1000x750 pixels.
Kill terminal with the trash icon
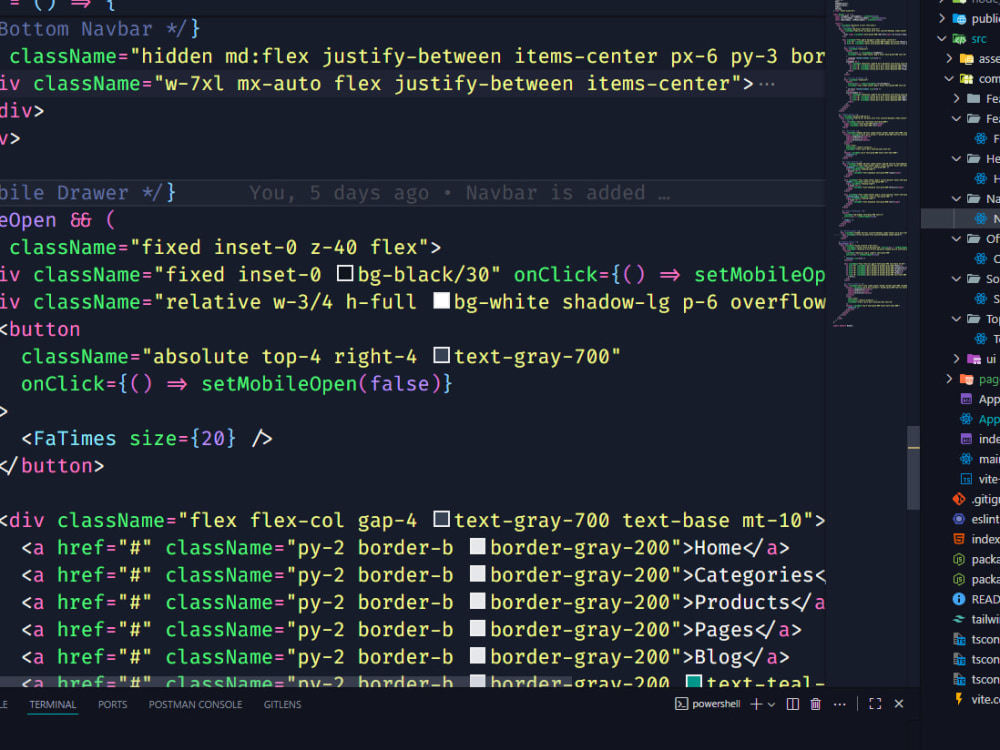point(816,704)
